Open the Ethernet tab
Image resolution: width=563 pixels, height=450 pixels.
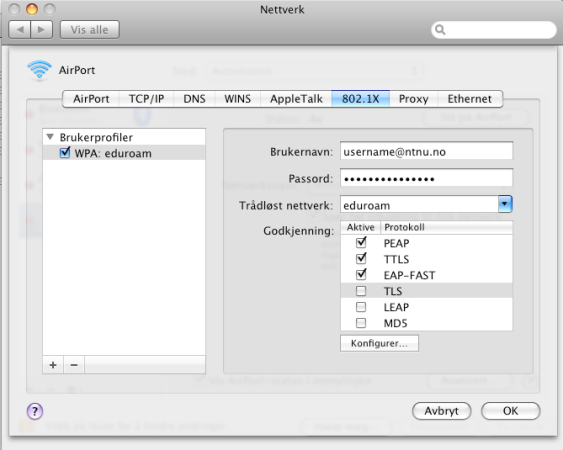pos(470,99)
